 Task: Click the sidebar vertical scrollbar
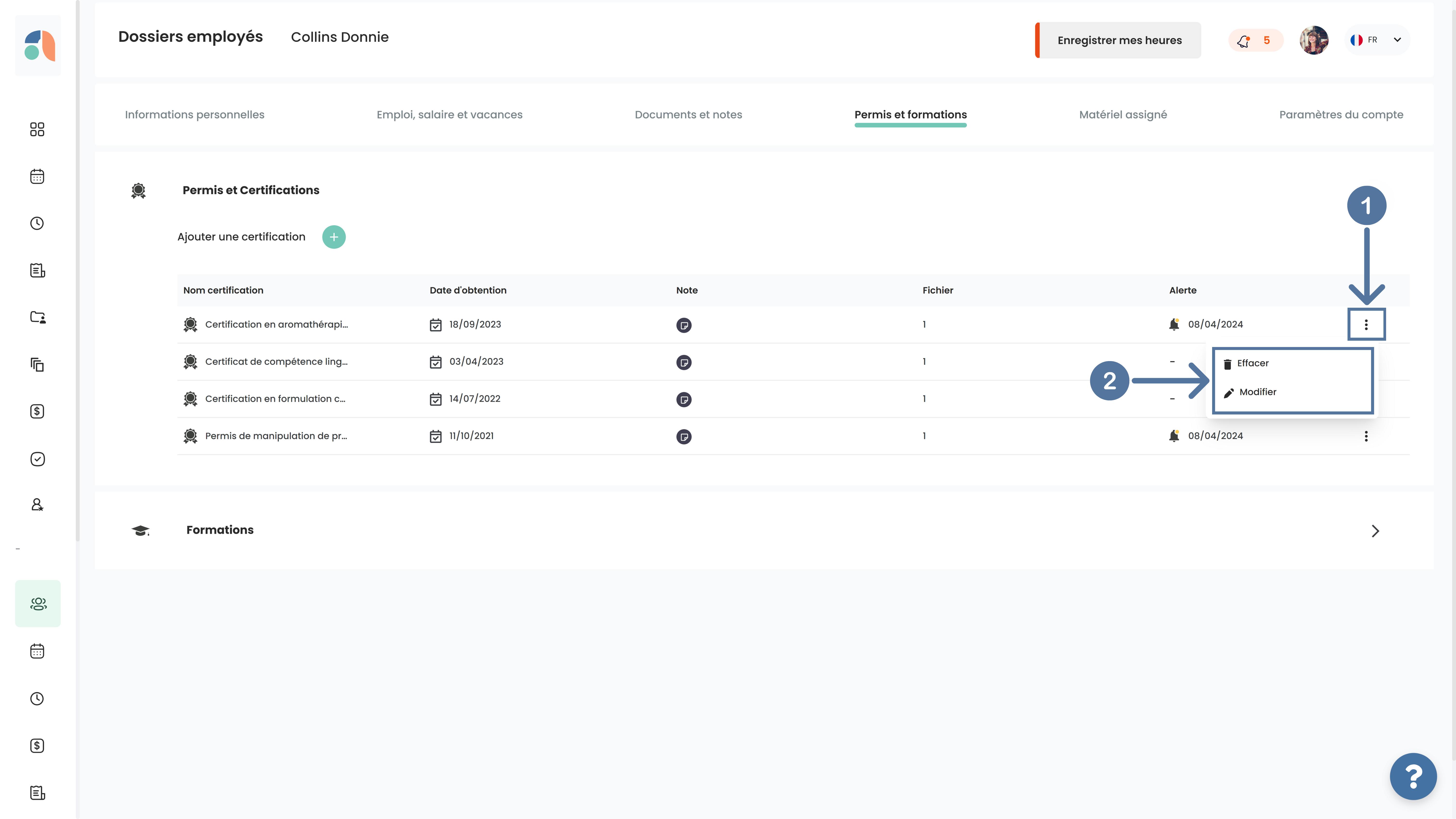pyautogui.click(x=78, y=271)
